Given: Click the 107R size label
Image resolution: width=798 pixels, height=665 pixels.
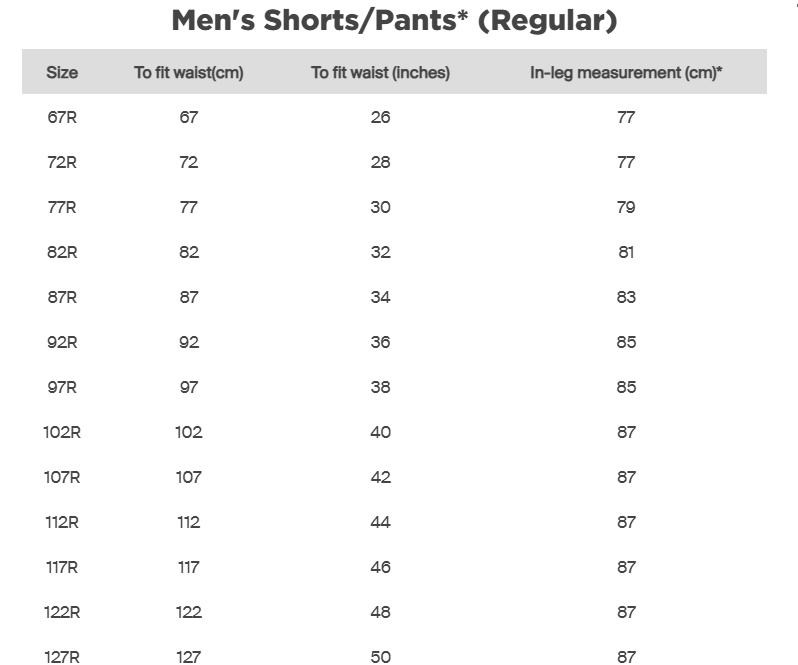Looking at the screenshot, I should point(62,477).
